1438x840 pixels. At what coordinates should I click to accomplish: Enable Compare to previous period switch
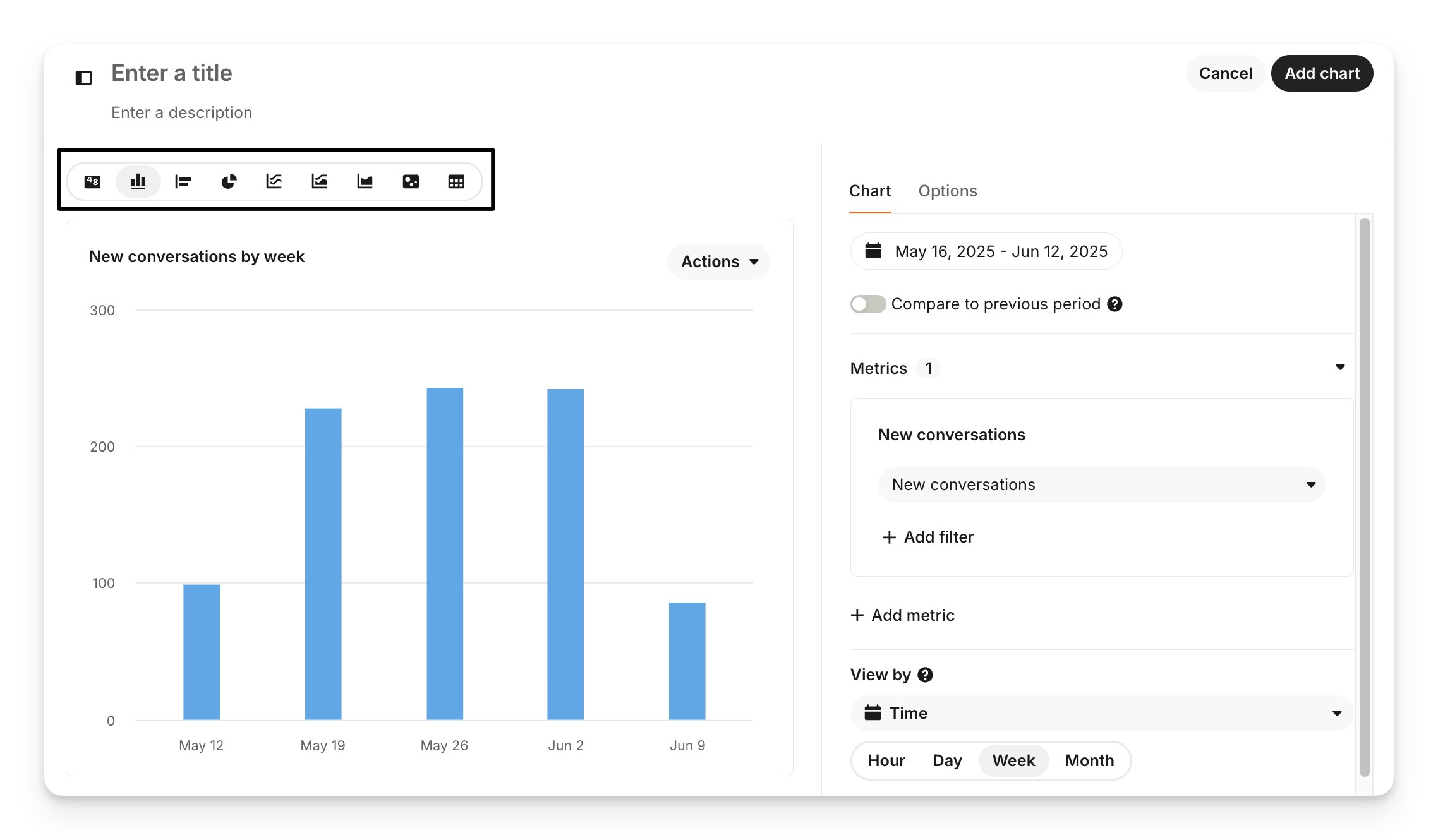click(867, 304)
